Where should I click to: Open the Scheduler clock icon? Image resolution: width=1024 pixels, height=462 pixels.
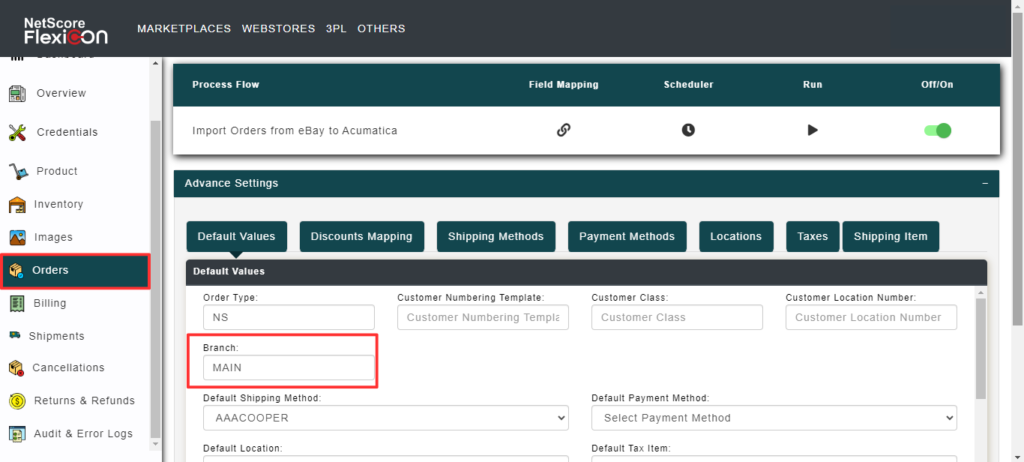[688, 130]
